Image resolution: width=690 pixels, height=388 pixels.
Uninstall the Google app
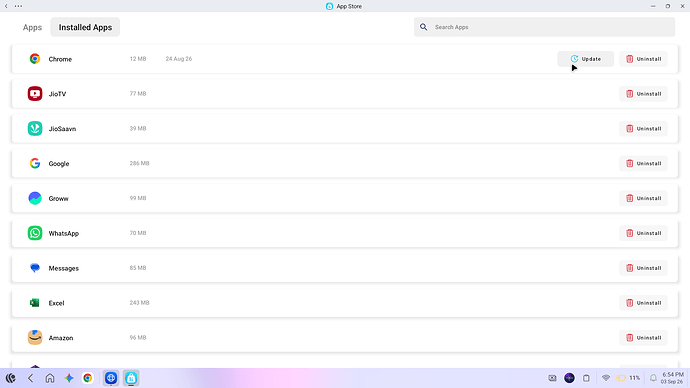click(643, 163)
